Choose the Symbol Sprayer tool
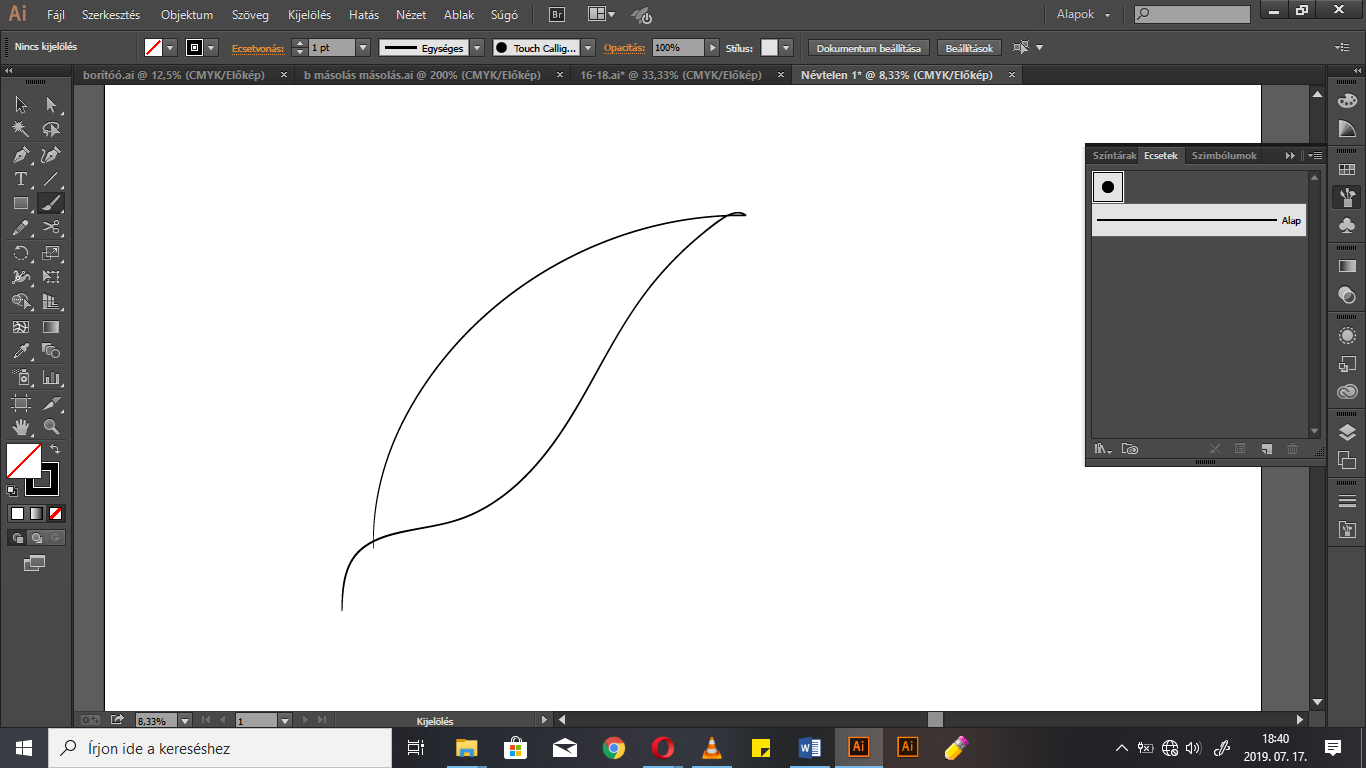Image resolution: width=1366 pixels, height=768 pixels. pyautogui.click(x=21, y=377)
